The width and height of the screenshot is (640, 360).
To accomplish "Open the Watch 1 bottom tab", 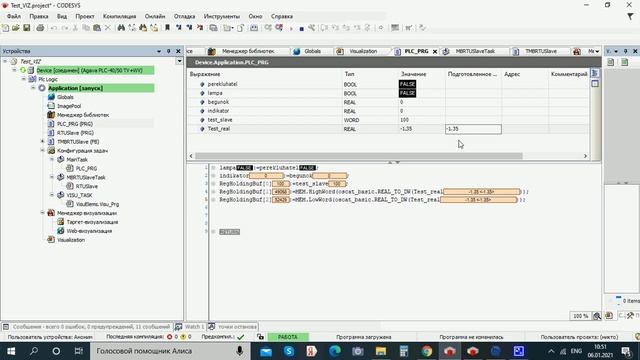I will (x=190, y=327).
